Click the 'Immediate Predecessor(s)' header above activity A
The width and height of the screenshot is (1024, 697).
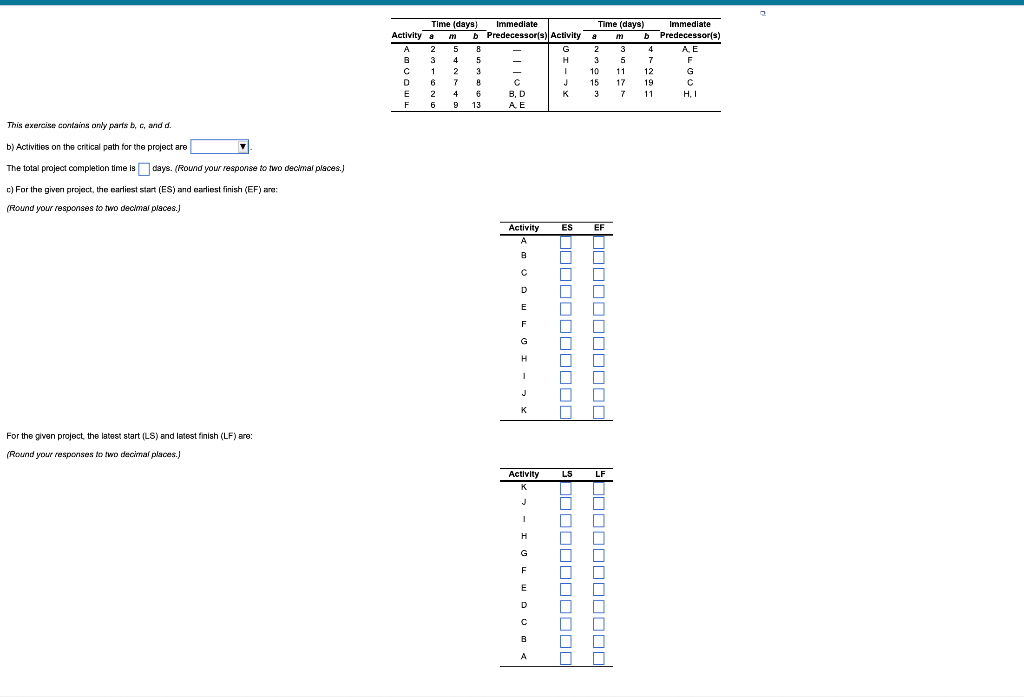pyautogui.click(x=517, y=29)
